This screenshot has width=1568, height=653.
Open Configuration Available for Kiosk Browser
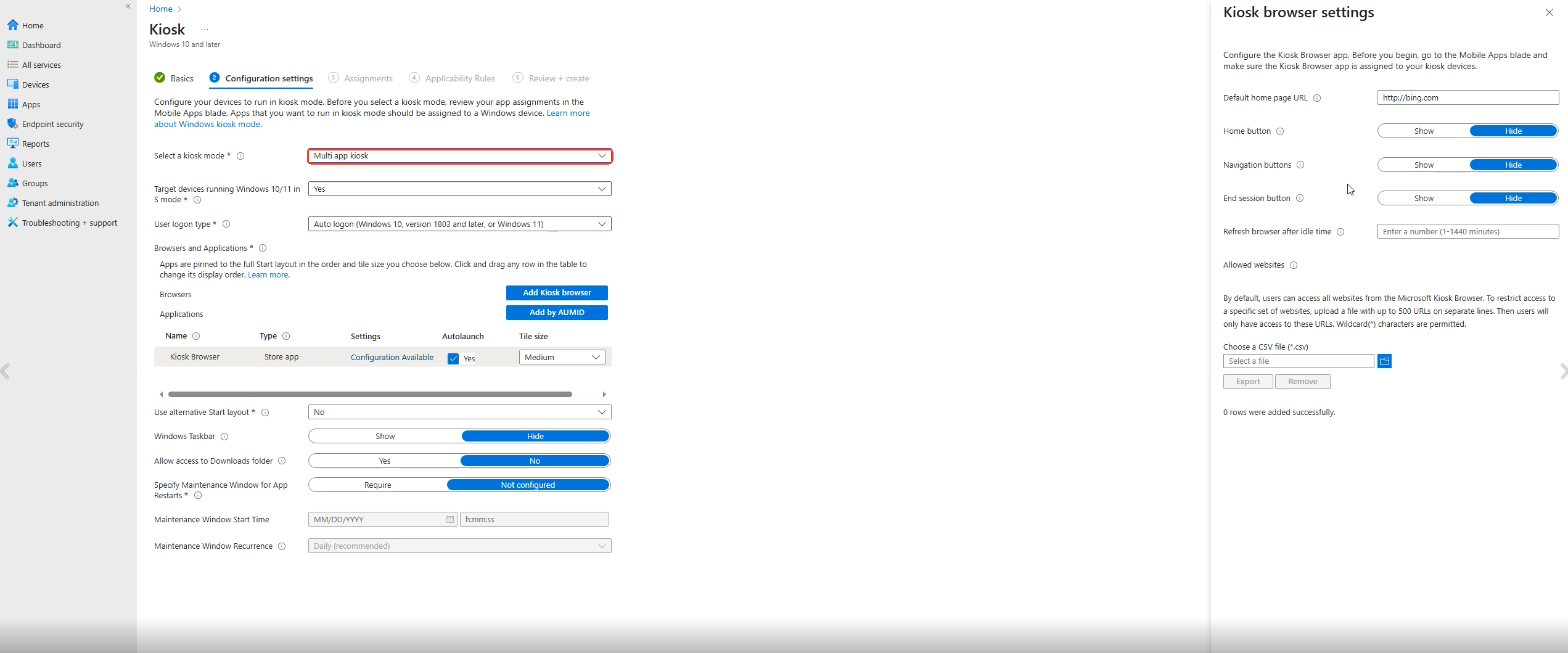[x=392, y=357]
